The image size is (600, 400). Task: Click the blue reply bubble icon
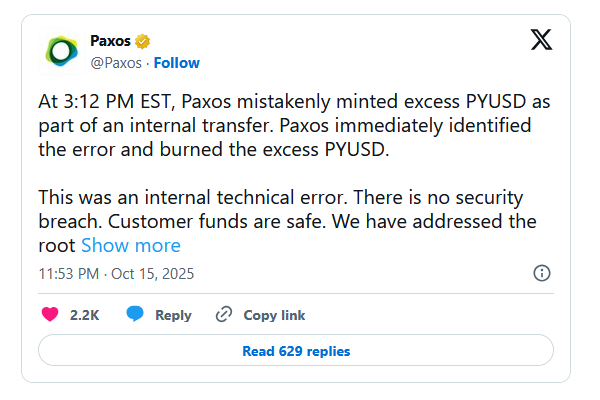coord(135,315)
